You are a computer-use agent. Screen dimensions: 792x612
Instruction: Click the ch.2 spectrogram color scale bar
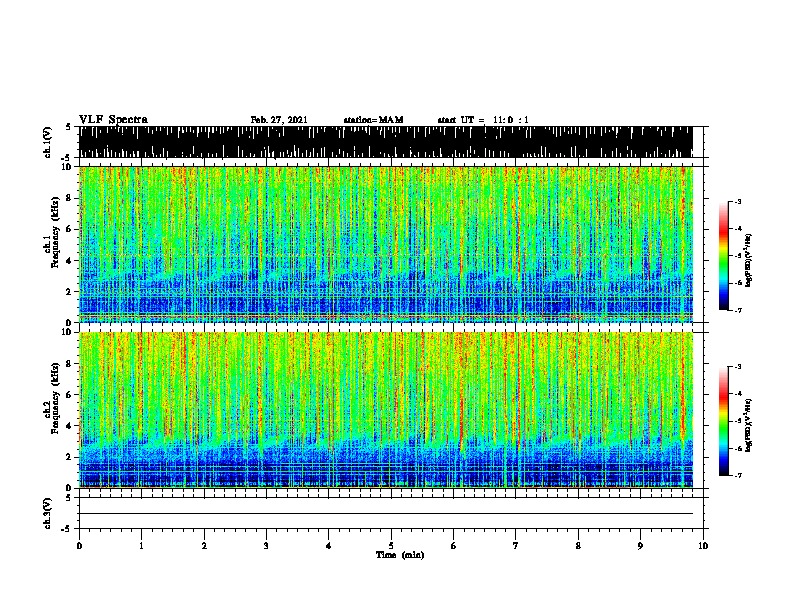tap(724, 421)
